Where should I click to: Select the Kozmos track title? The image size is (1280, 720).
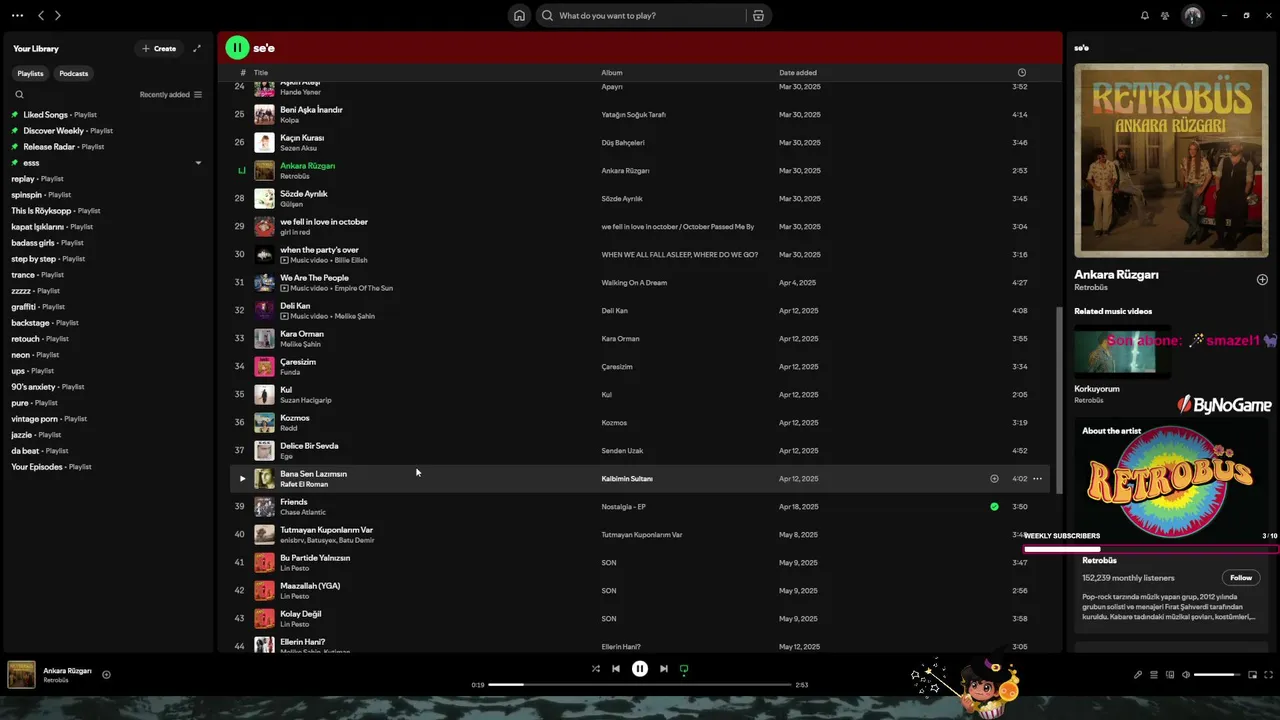coord(295,418)
